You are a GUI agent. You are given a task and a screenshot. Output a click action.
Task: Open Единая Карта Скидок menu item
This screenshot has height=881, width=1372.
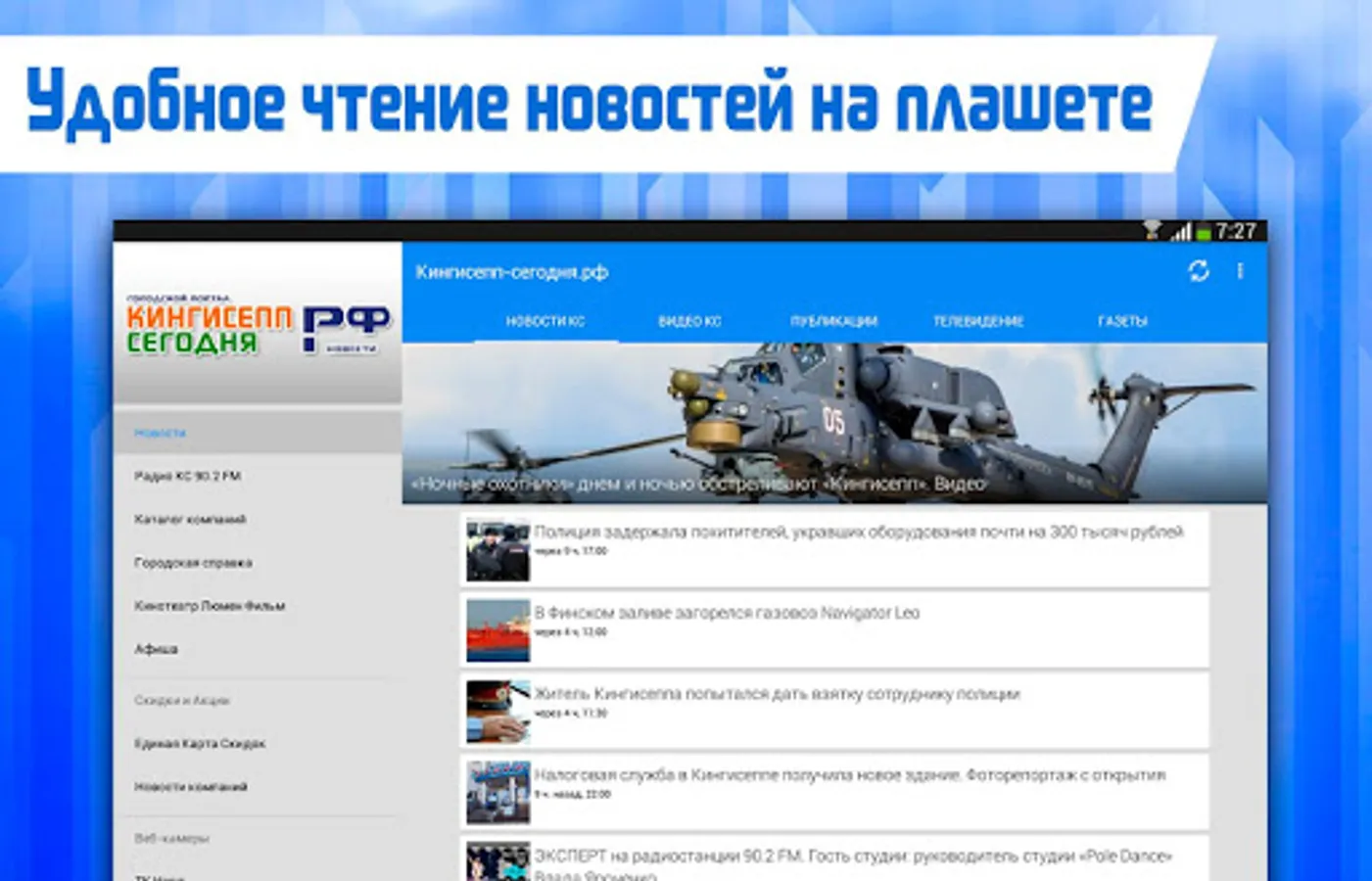coord(258,743)
